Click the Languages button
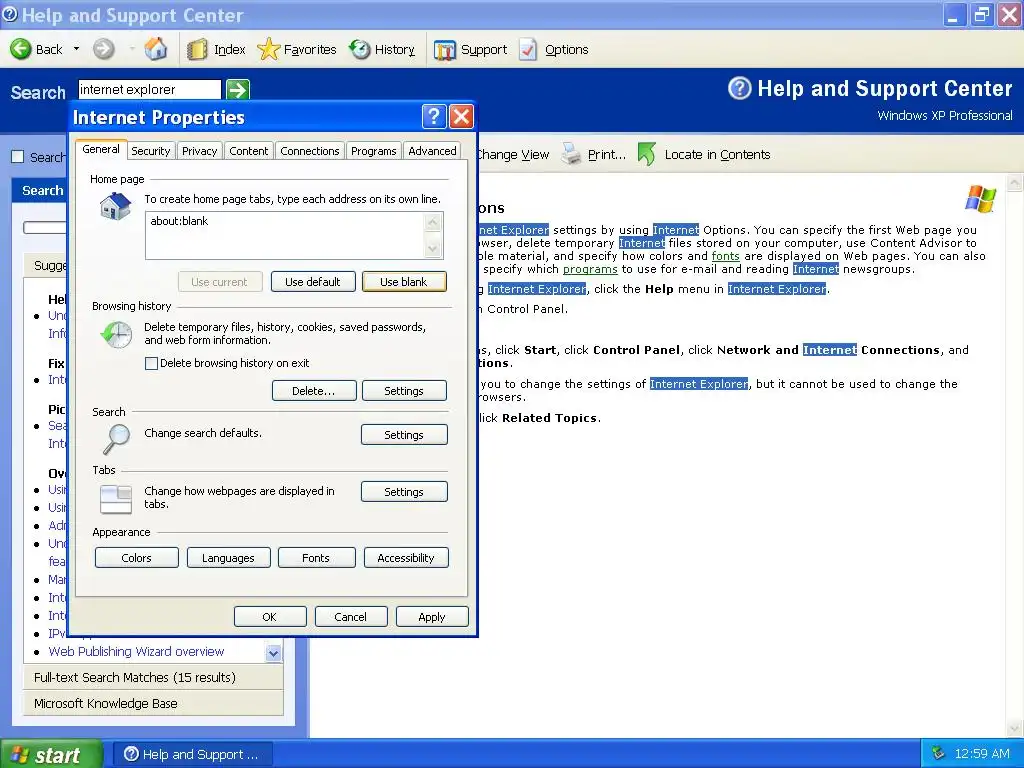 (229, 558)
